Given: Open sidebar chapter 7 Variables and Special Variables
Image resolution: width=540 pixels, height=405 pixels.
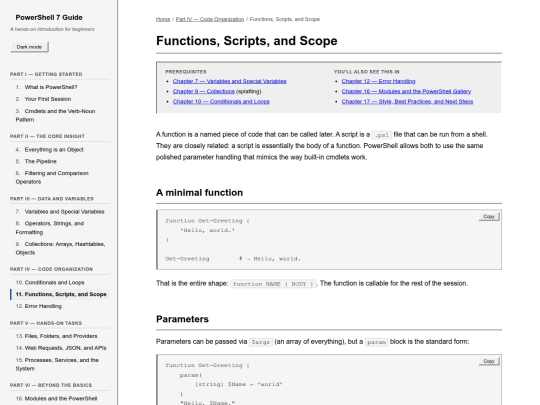Looking at the screenshot, I should point(60,211).
